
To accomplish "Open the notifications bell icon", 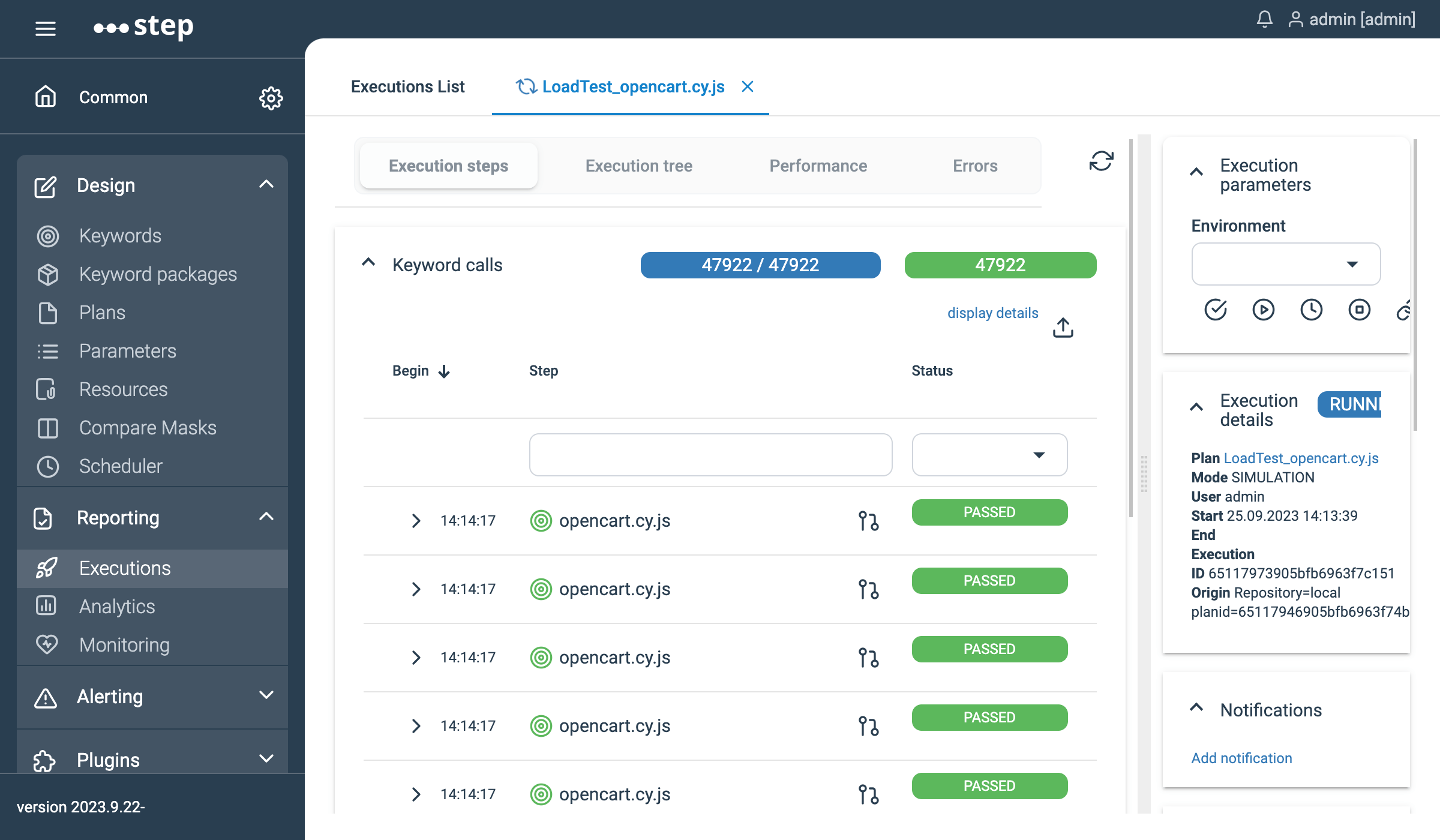I will point(1264,19).
